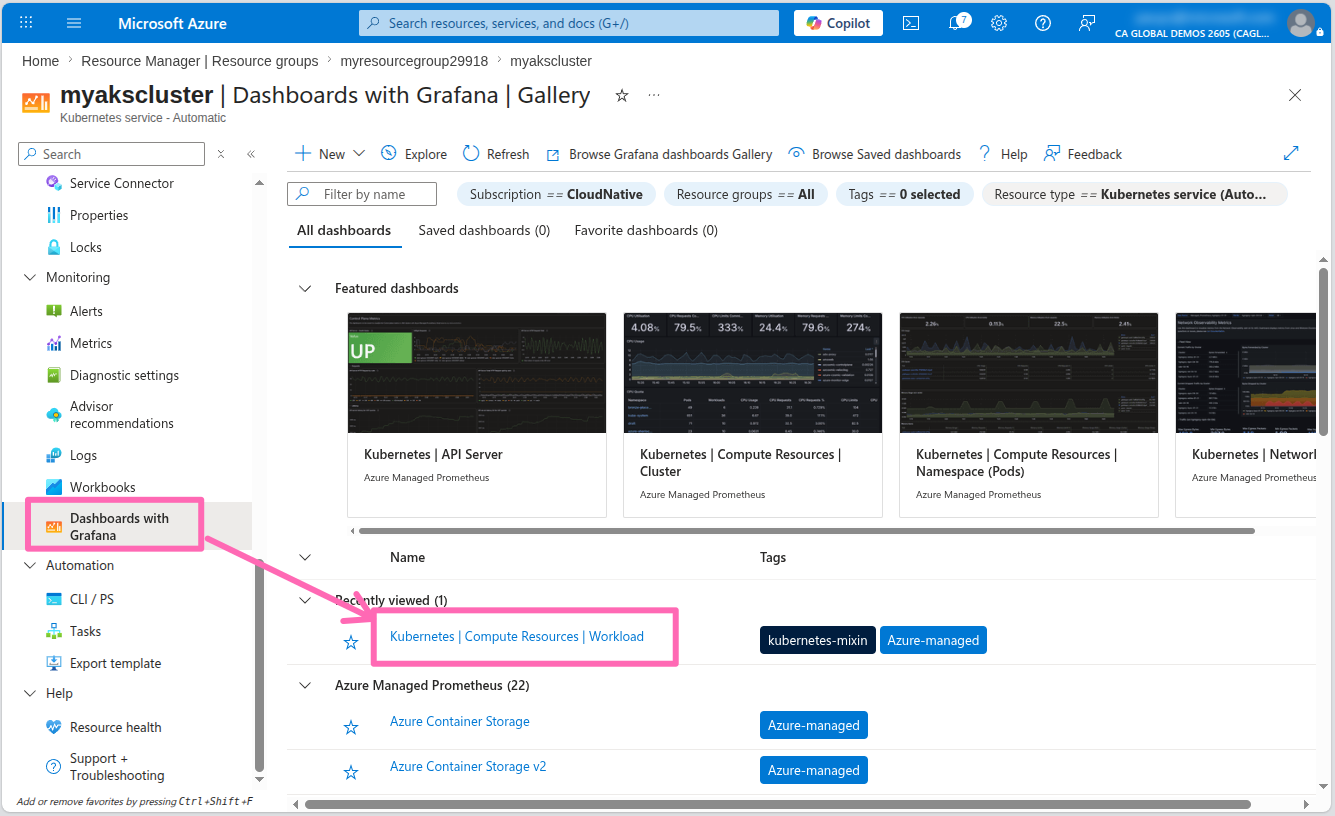Click the myresourcegroup29918 breadcrumb
Image resolution: width=1335 pixels, height=816 pixels.
(x=414, y=61)
